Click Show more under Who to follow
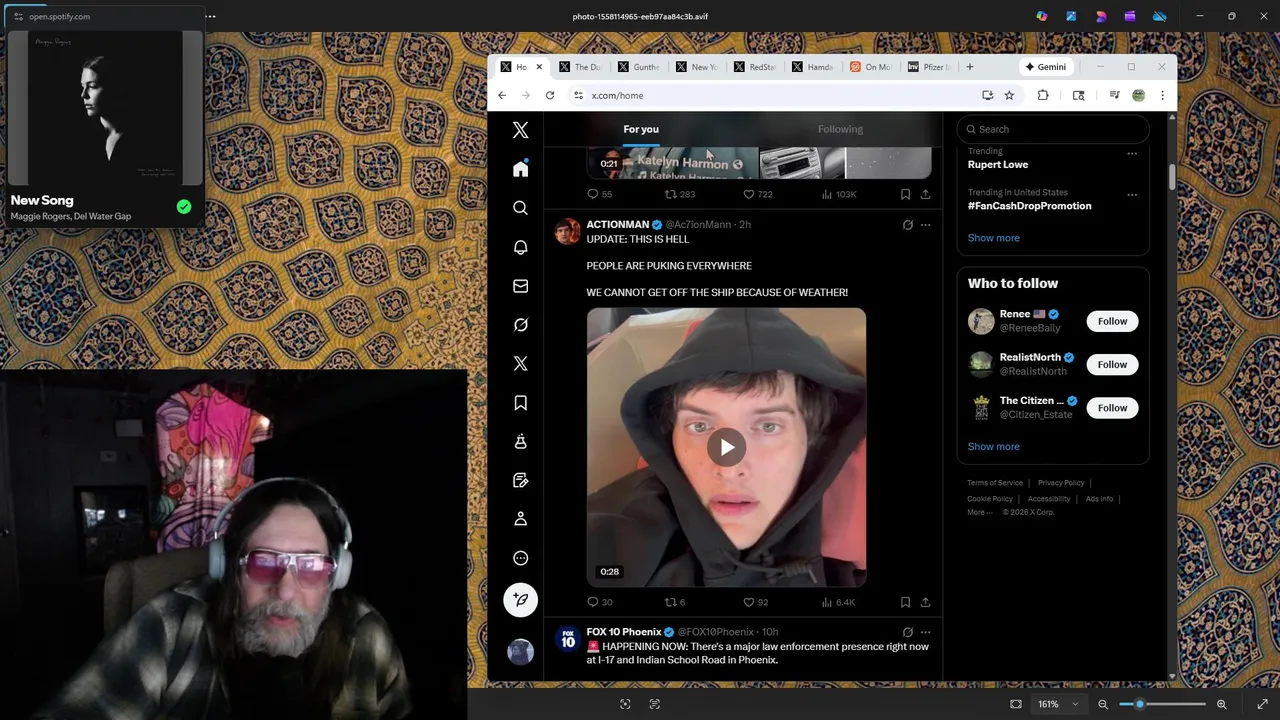Screen dimensions: 1280x720 pos(993,447)
